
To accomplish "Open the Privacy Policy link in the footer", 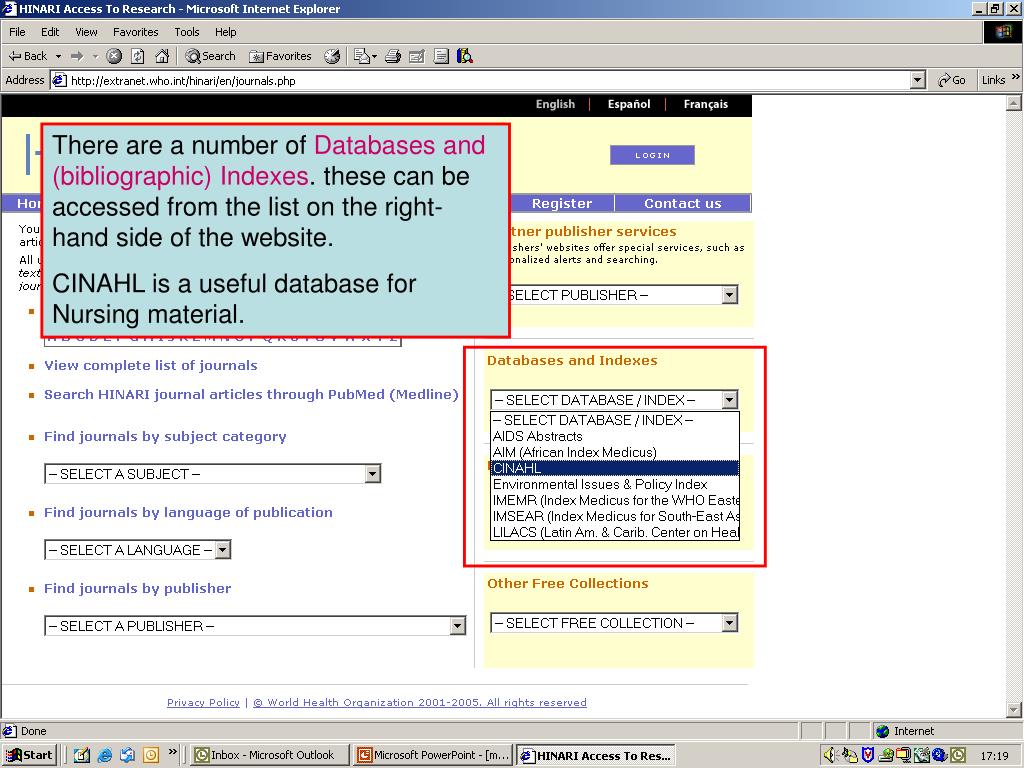I will coord(203,703).
